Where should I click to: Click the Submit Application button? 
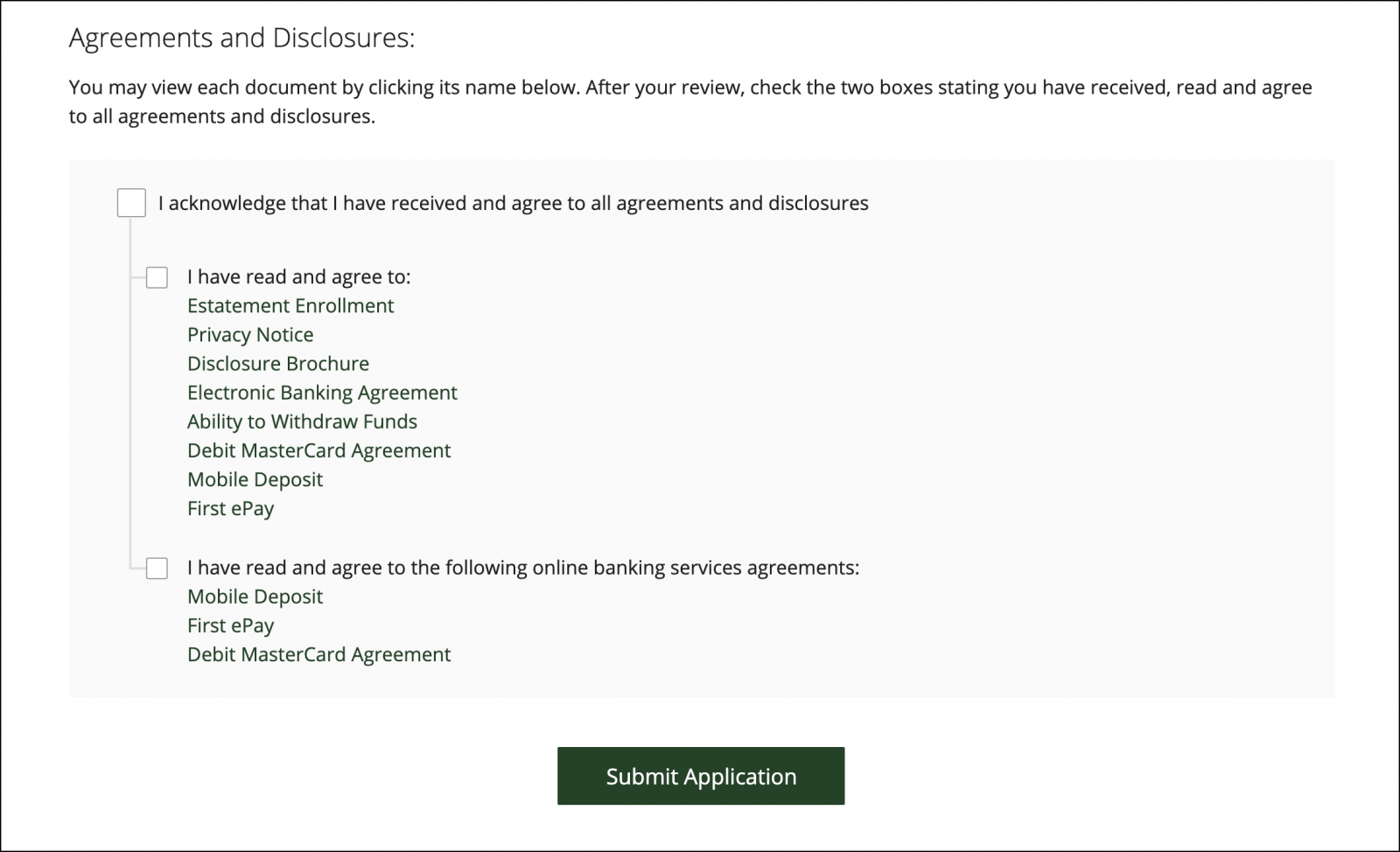click(701, 776)
